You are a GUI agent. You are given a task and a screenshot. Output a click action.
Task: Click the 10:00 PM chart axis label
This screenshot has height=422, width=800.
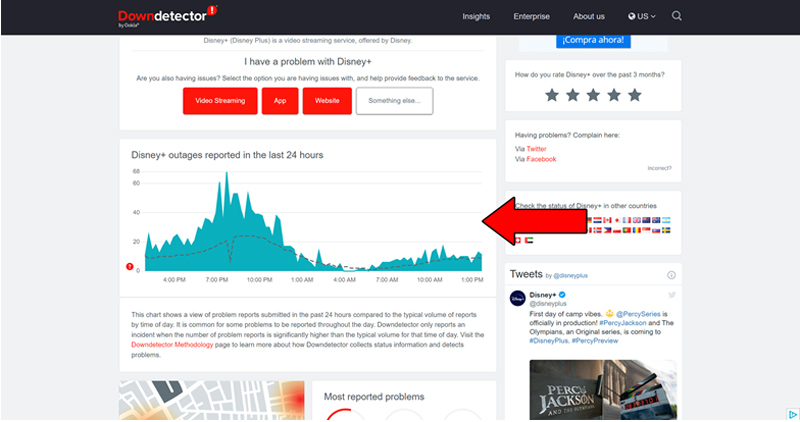pos(259,280)
